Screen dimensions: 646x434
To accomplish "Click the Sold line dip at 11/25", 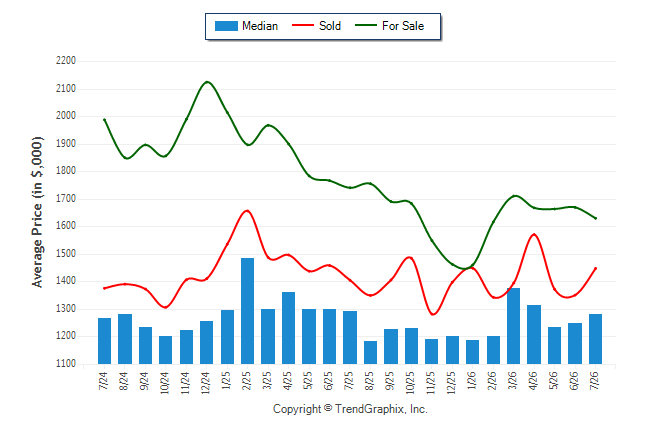I will [x=432, y=314].
